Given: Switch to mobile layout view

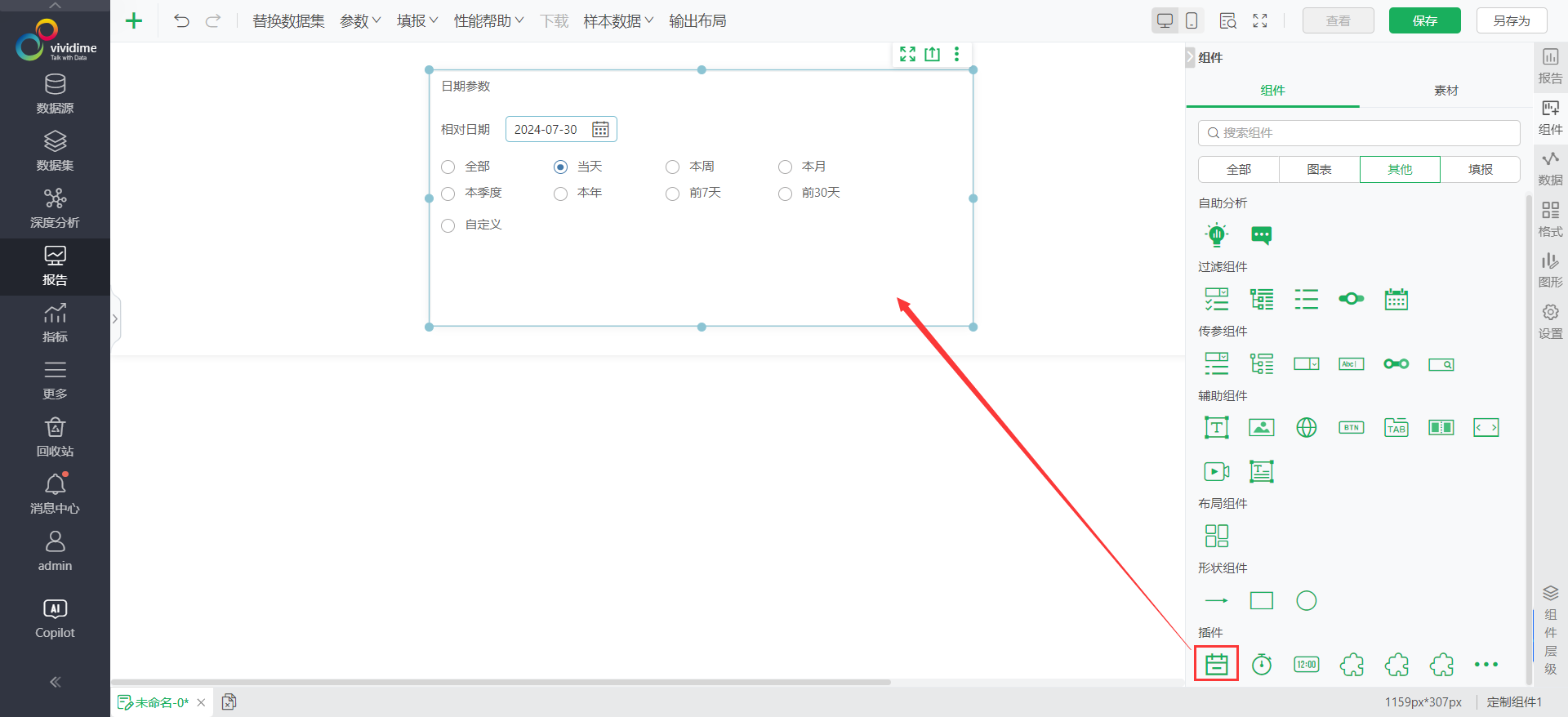Looking at the screenshot, I should (x=1192, y=21).
